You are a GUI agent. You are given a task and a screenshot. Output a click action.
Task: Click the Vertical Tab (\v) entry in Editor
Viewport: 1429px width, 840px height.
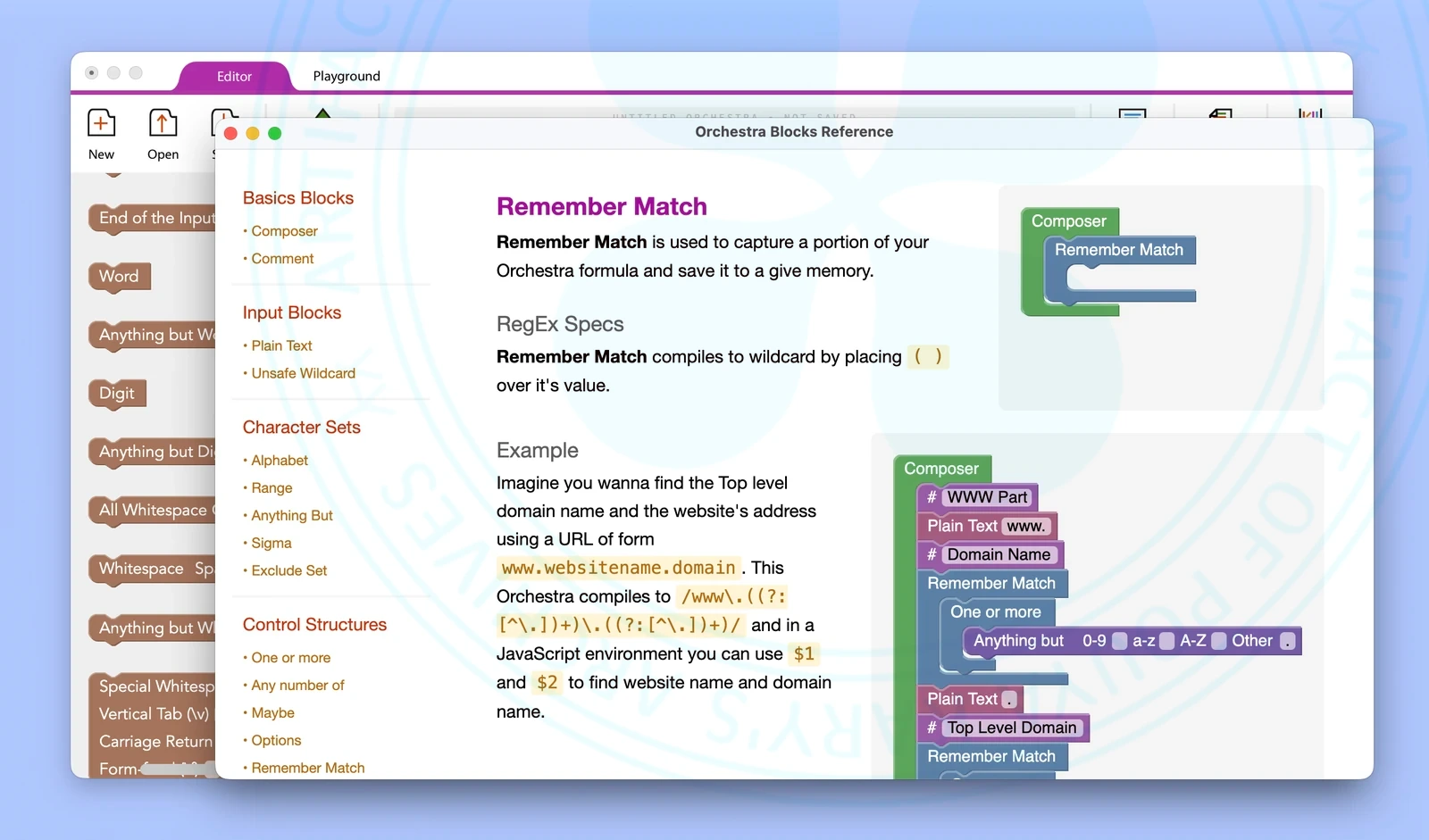[x=155, y=714]
